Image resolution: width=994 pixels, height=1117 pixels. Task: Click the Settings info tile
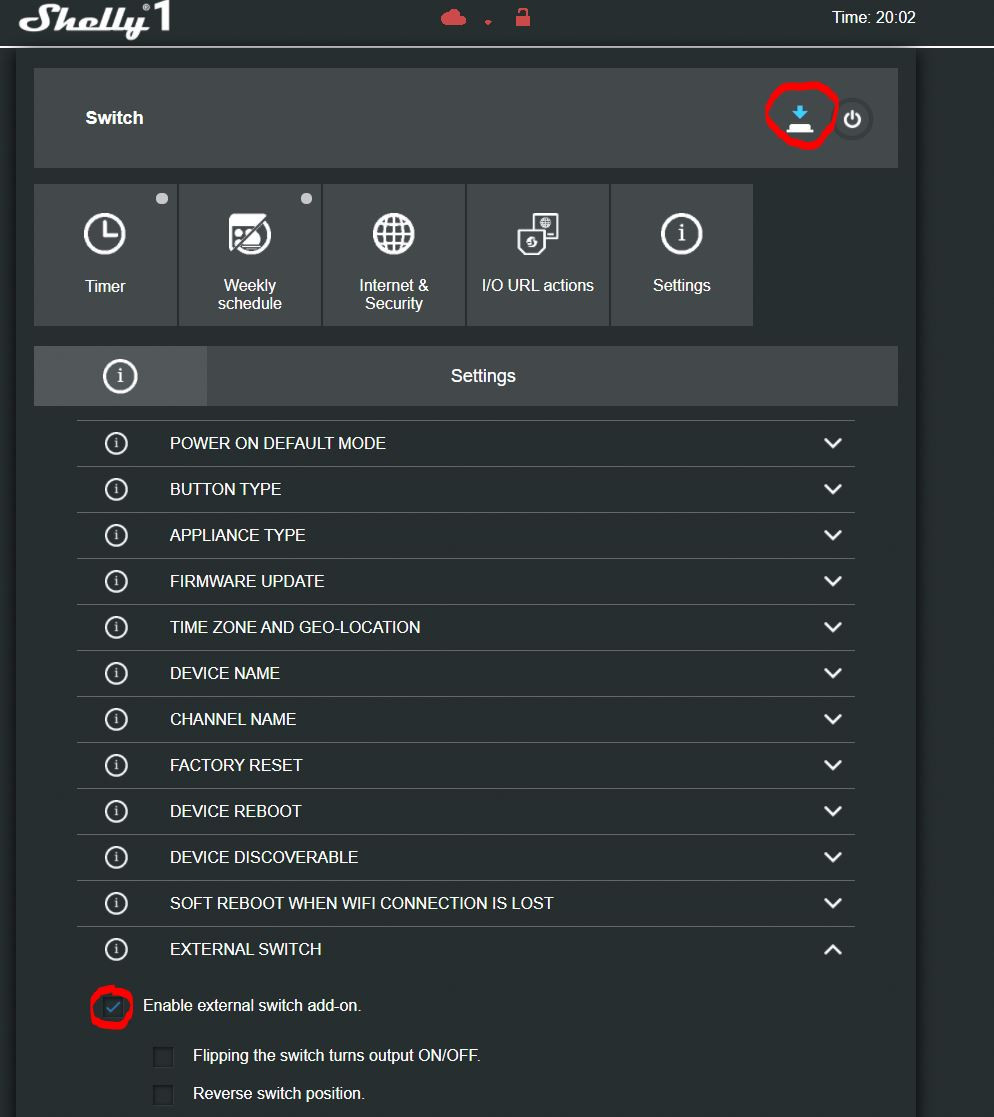point(682,255)
